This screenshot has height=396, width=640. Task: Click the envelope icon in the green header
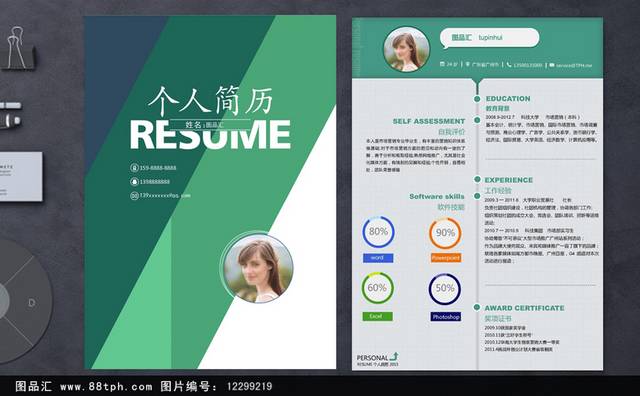click(552, 65)
